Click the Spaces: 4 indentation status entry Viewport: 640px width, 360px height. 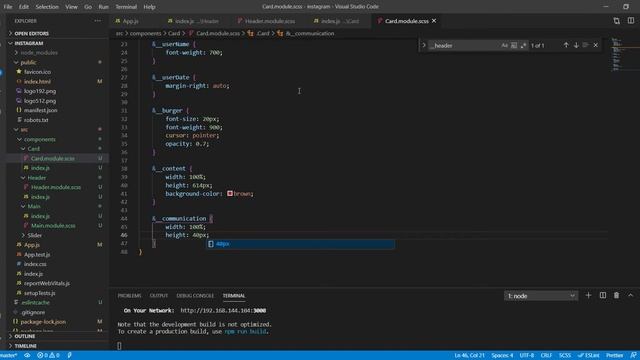point(502,356)
